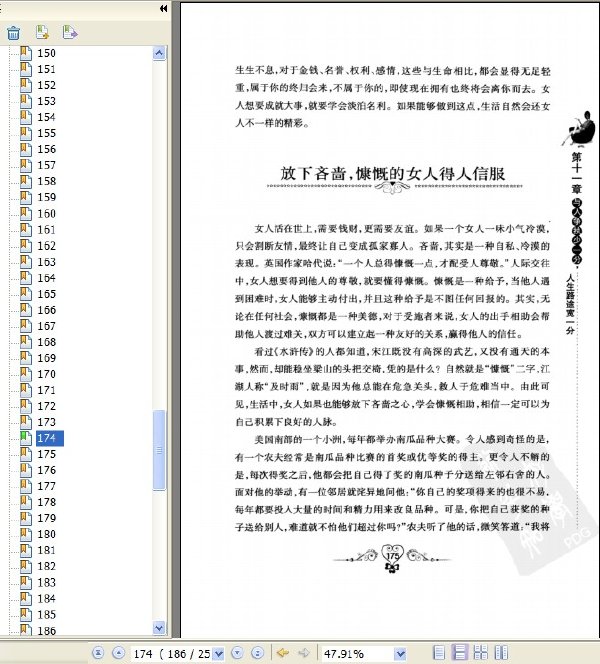
Task: Click the bookmark icon beside 160
Action: click(x=26, y=213)
